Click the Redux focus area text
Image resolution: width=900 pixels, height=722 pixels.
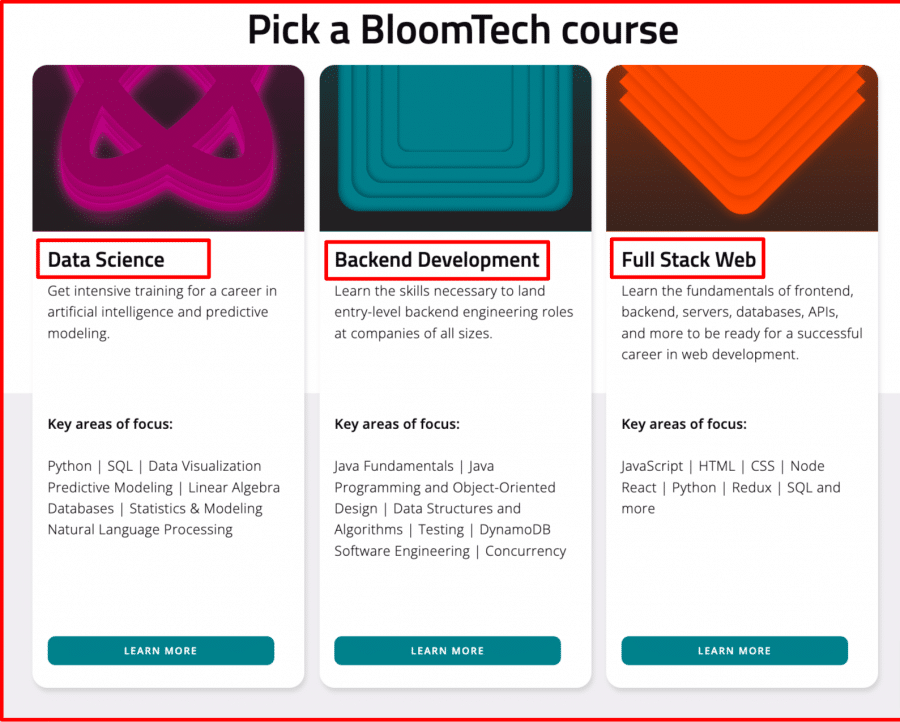pos(751,487)
